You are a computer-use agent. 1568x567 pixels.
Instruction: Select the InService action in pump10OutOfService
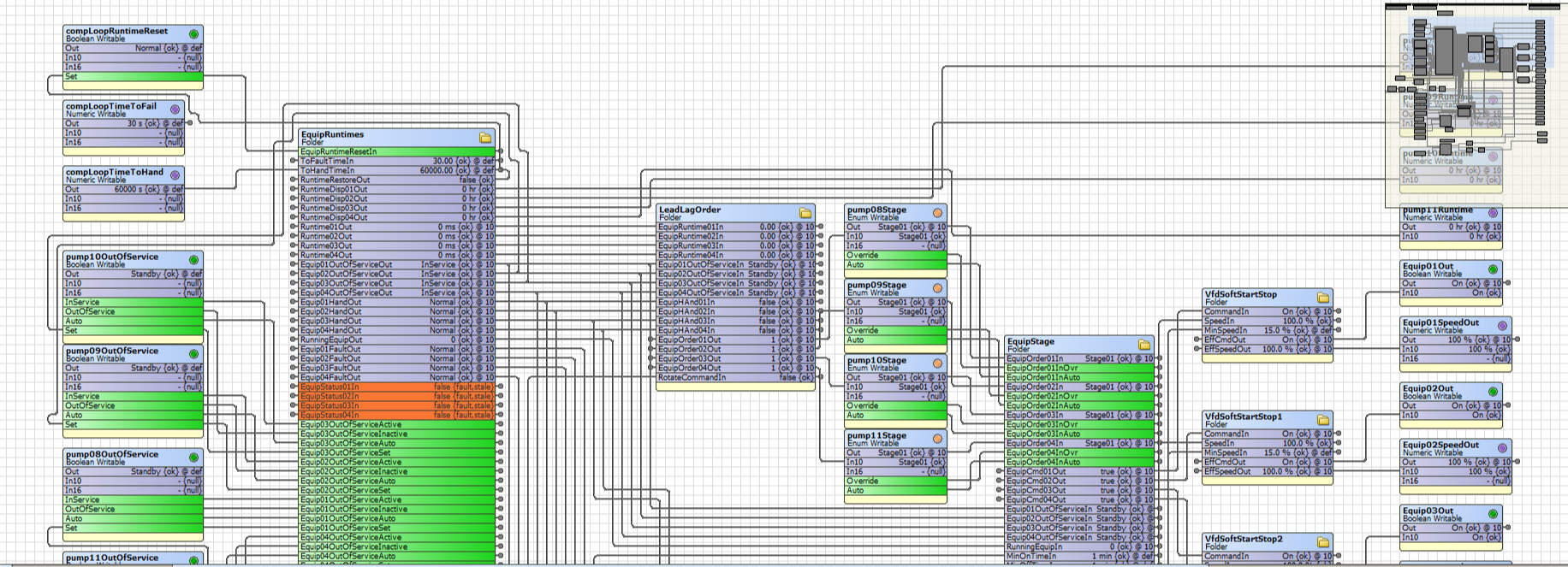pos(134,302)
